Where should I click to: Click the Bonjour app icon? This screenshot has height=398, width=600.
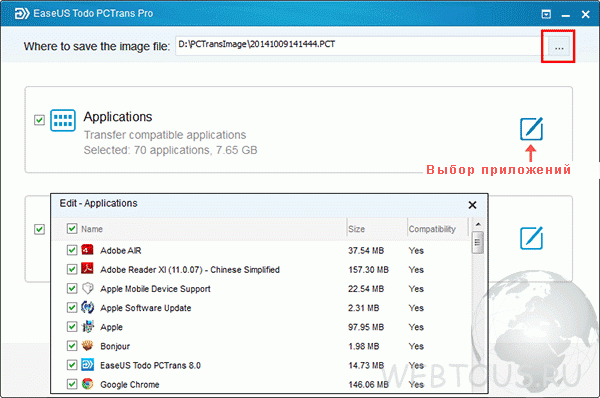(x=87, y=346)
